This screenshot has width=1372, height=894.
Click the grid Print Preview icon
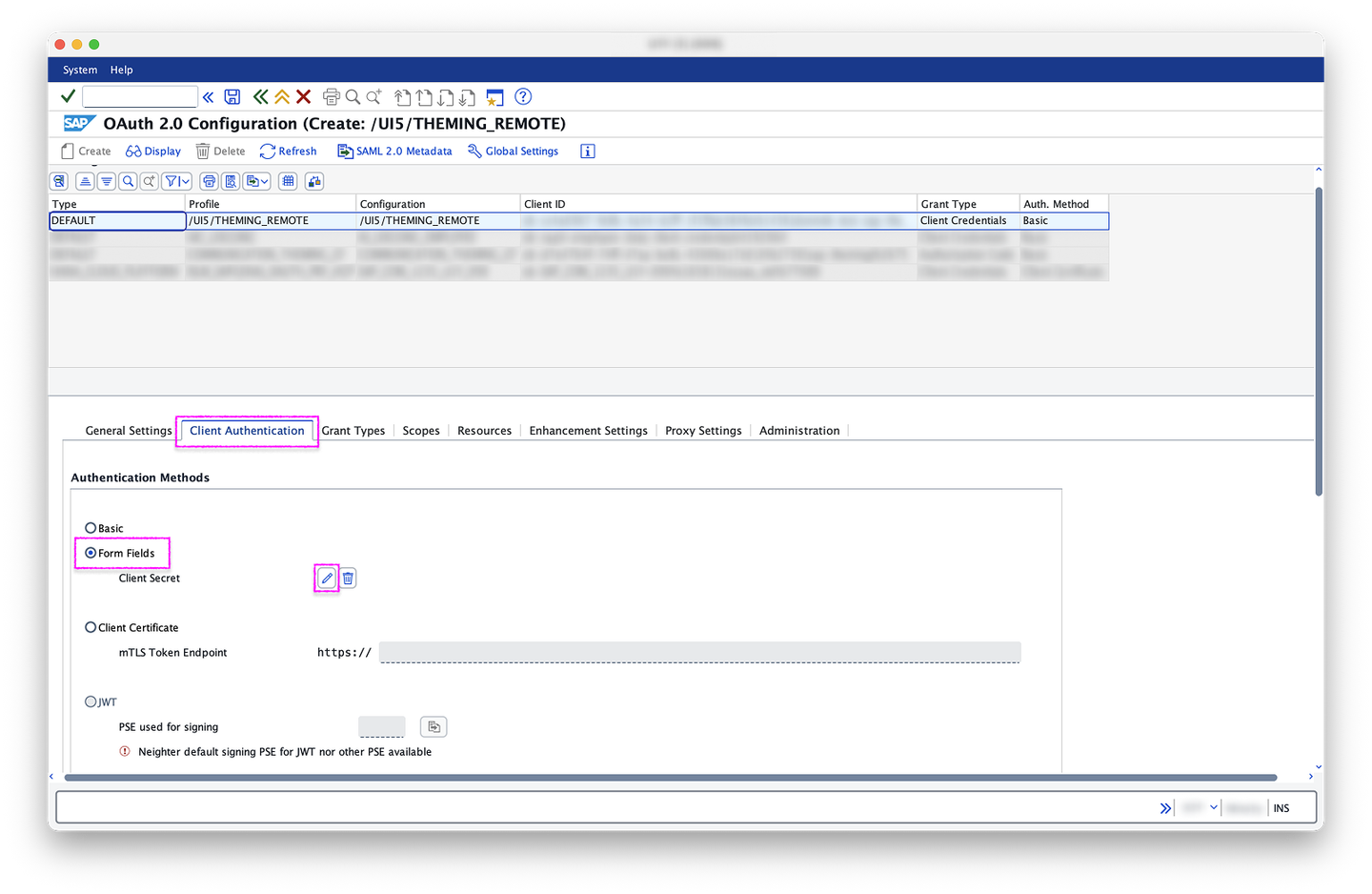[x=231, y=181]
